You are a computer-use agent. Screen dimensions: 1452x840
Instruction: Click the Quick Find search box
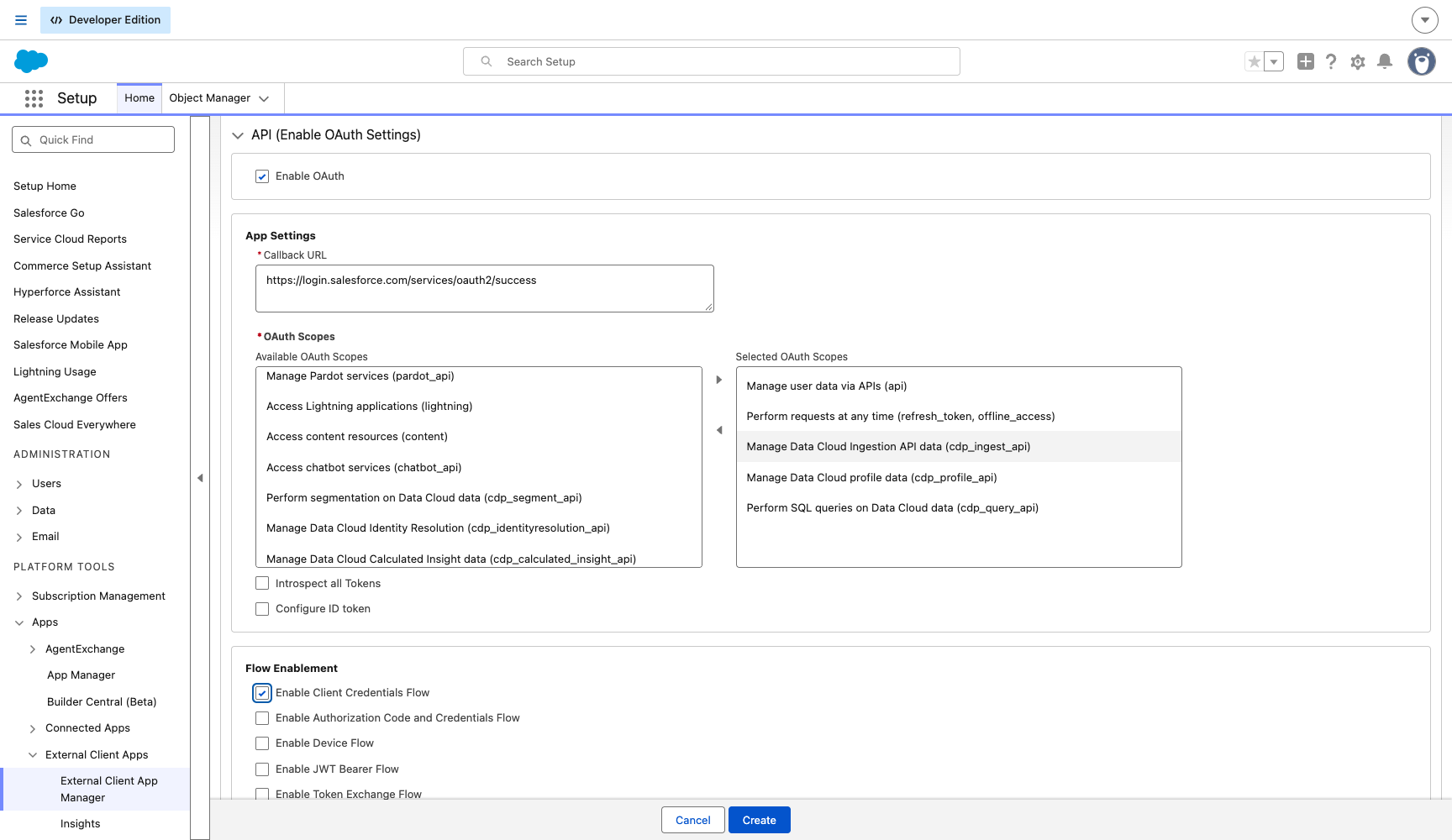[93, 139]
